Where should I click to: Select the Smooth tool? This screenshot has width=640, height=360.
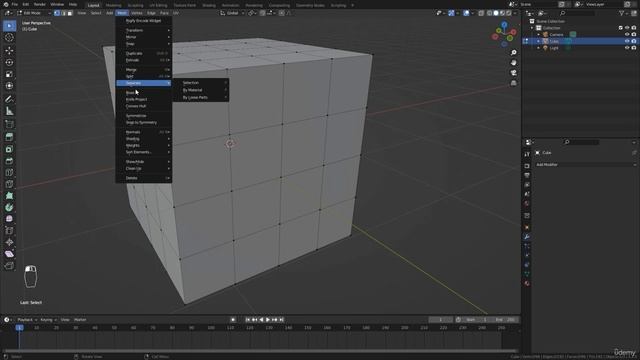click(x=9, y=219)
